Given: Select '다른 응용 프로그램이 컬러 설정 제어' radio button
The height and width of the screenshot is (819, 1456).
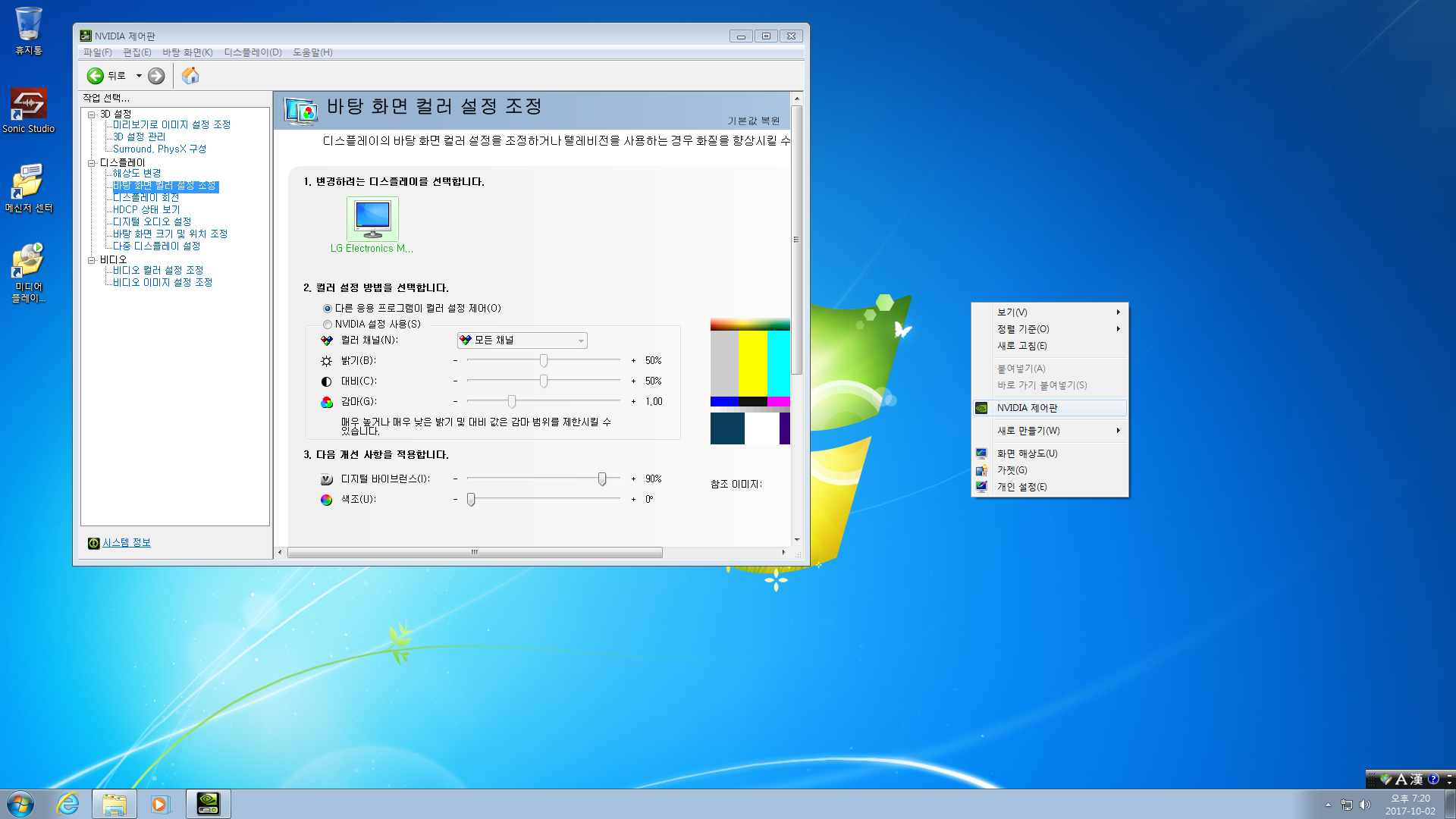Looking at the screenshot, I should pyautogui.click(x=328, y=309).
